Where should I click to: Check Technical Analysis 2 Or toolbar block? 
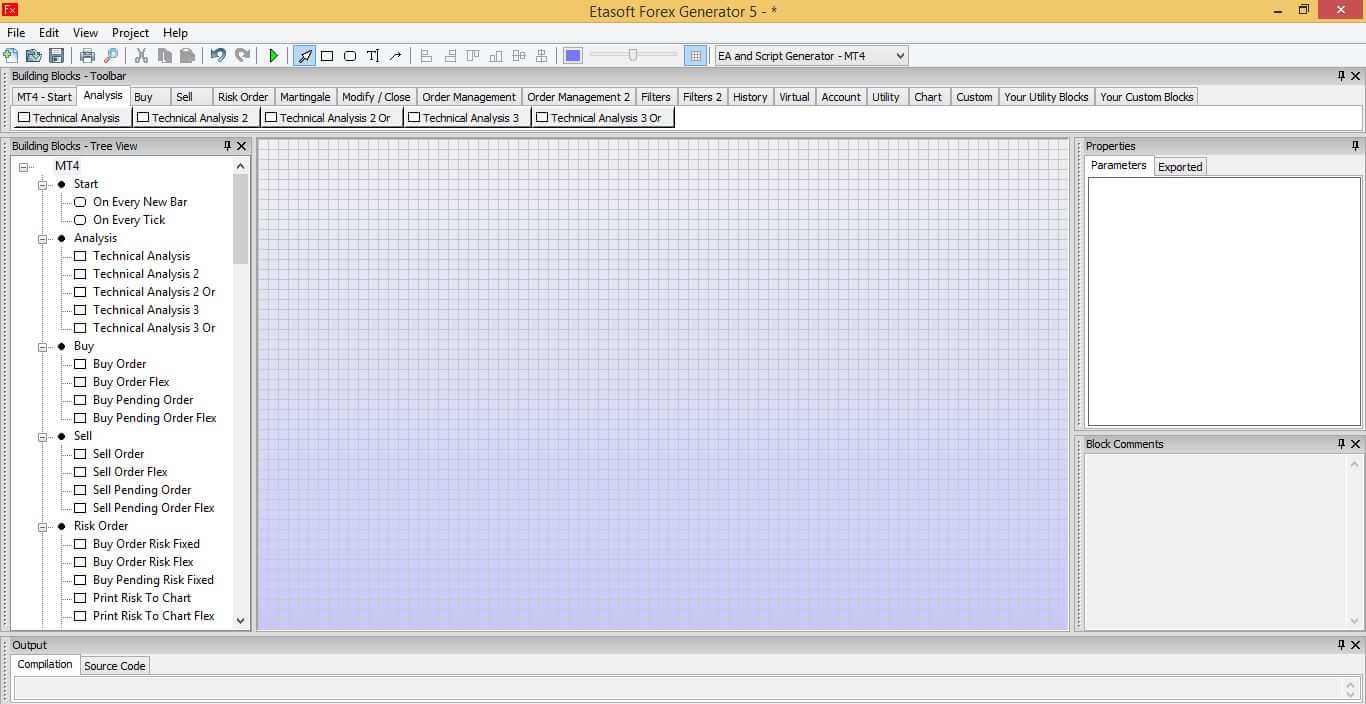271,118
